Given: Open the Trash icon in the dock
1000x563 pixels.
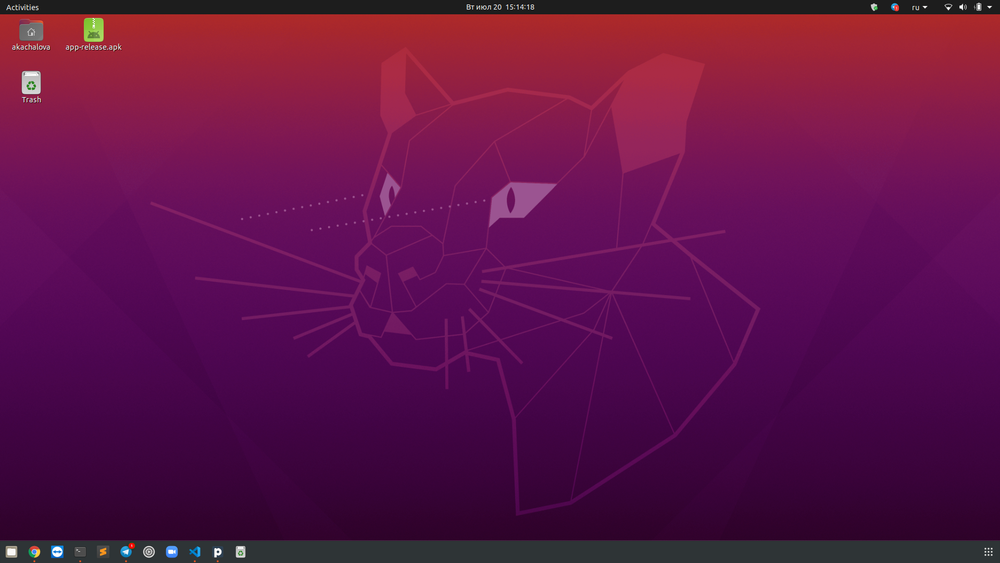Looking at the screenshot, I should pyautogui.click(x=241, y=552).
